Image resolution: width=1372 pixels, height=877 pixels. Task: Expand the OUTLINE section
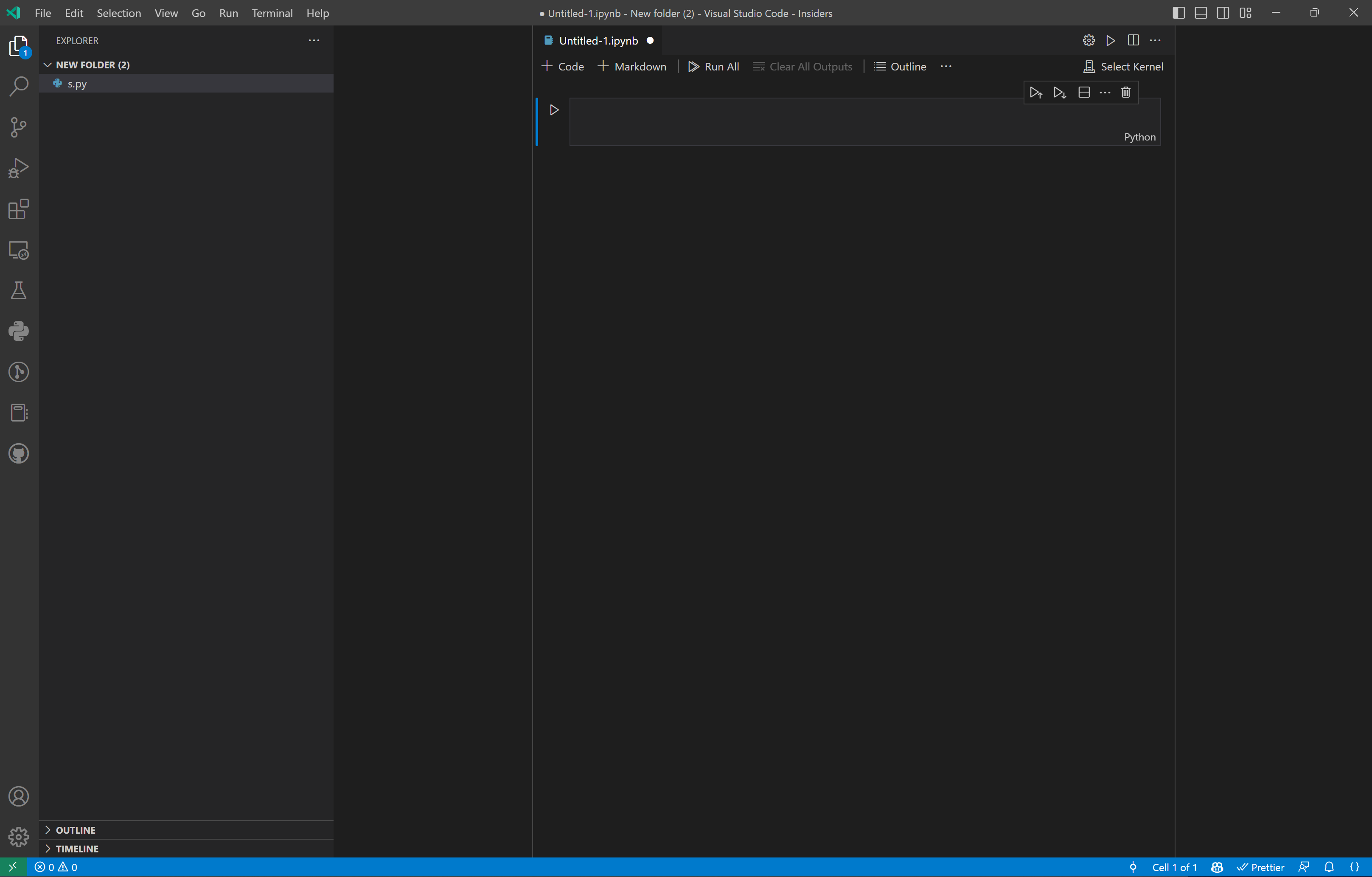click(75, 830)
